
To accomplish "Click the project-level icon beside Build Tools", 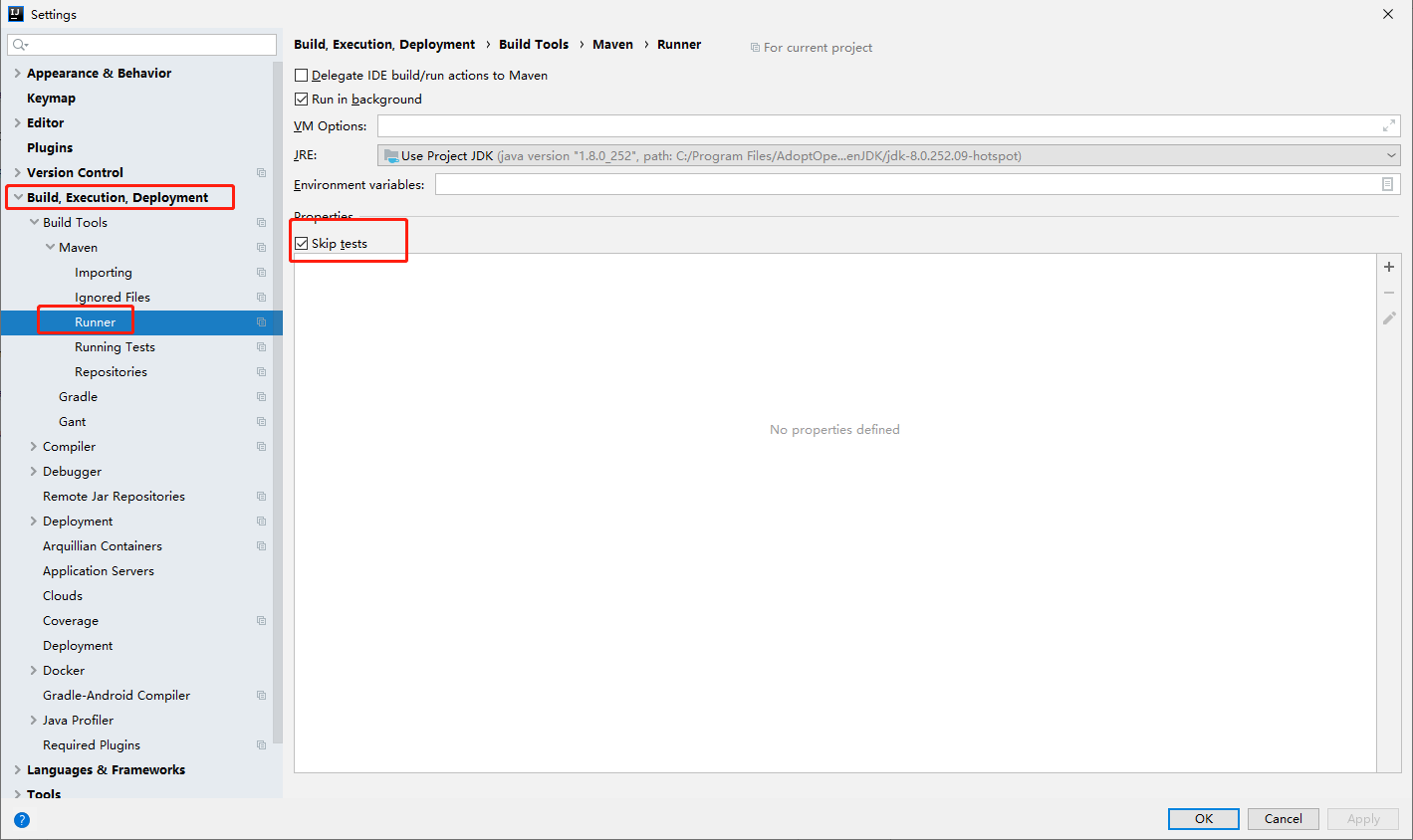I will click(x=262, y=223).
